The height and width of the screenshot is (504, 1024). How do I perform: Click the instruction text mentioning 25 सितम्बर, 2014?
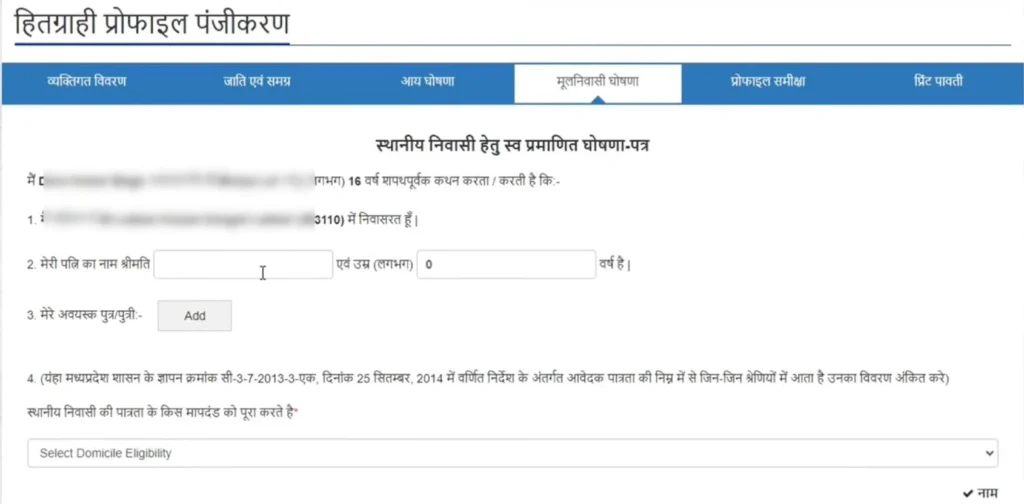tap(488, 379)
